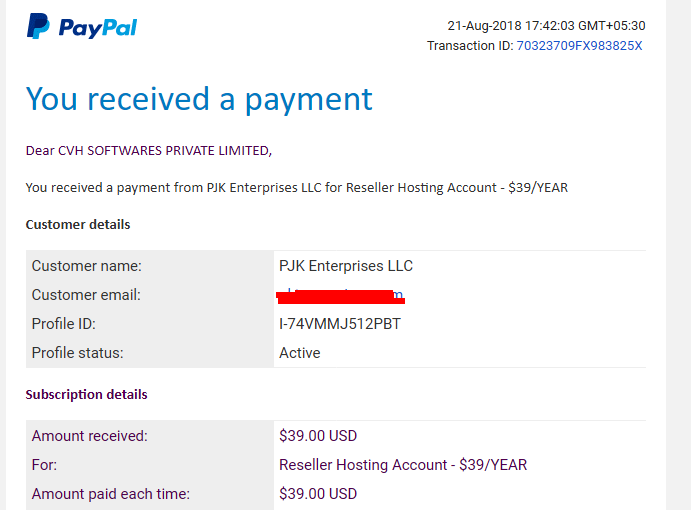Screen dimensions: 691x510
Task: Click the Reseller Hosting Account table value
Action: [403, 465]
